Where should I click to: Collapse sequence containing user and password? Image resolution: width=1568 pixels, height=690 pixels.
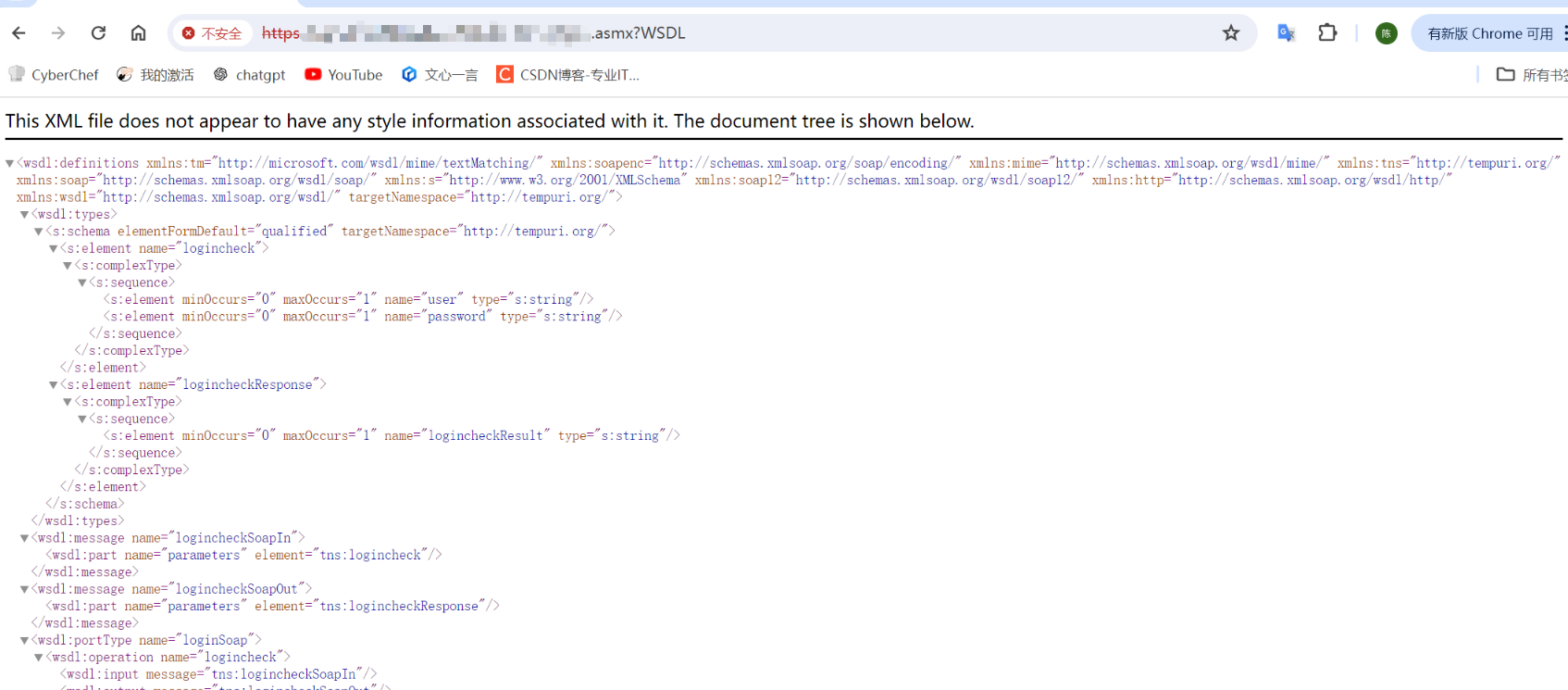[x=81, y=282]
